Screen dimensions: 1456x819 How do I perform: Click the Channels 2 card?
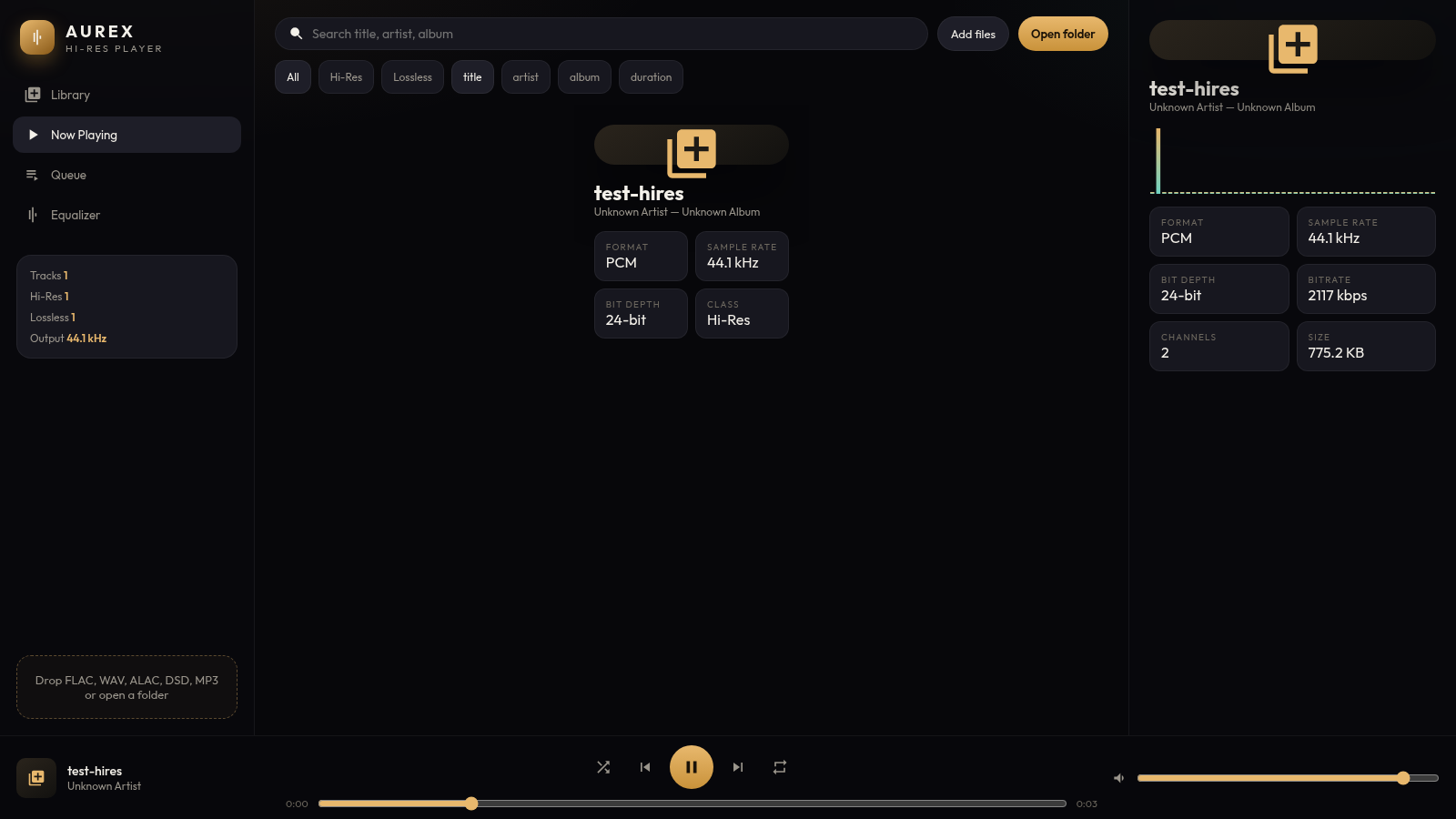click(x=1219, y=346)
